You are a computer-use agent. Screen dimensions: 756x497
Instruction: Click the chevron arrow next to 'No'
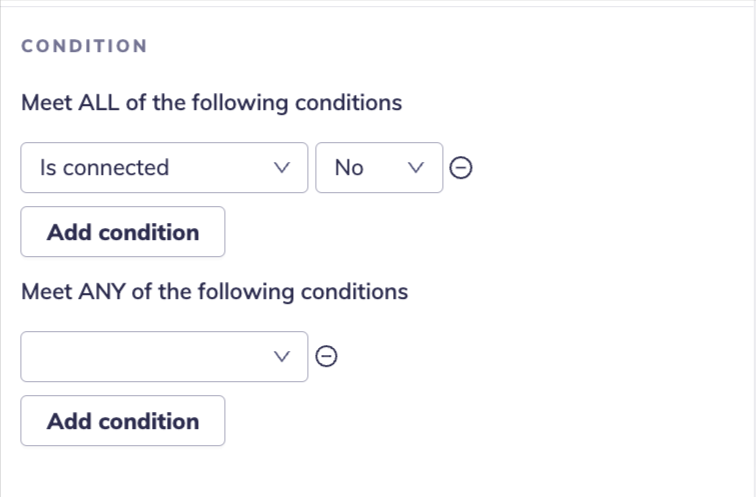tap(418, 168)
